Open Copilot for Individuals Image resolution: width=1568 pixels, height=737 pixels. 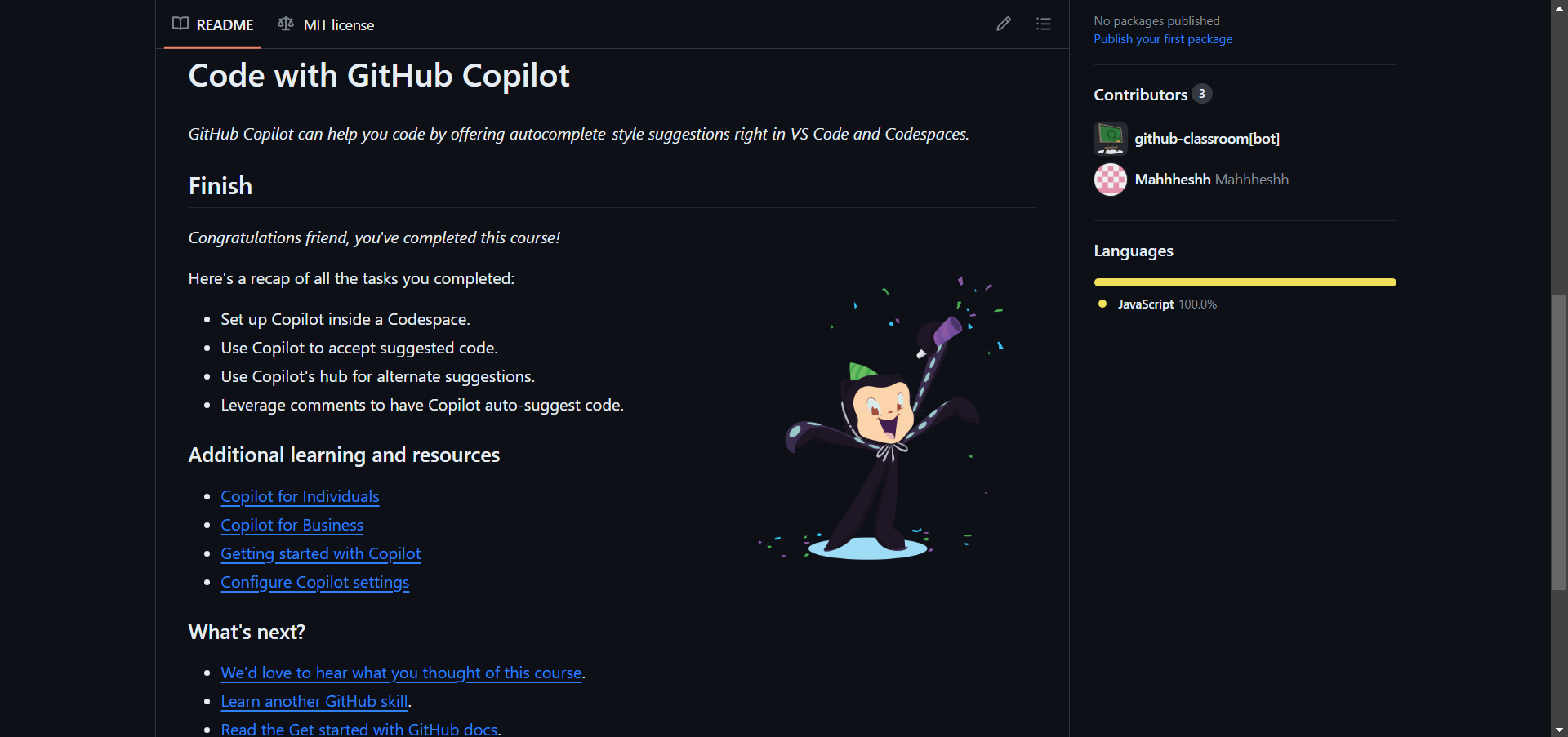(x=299, y=496)
